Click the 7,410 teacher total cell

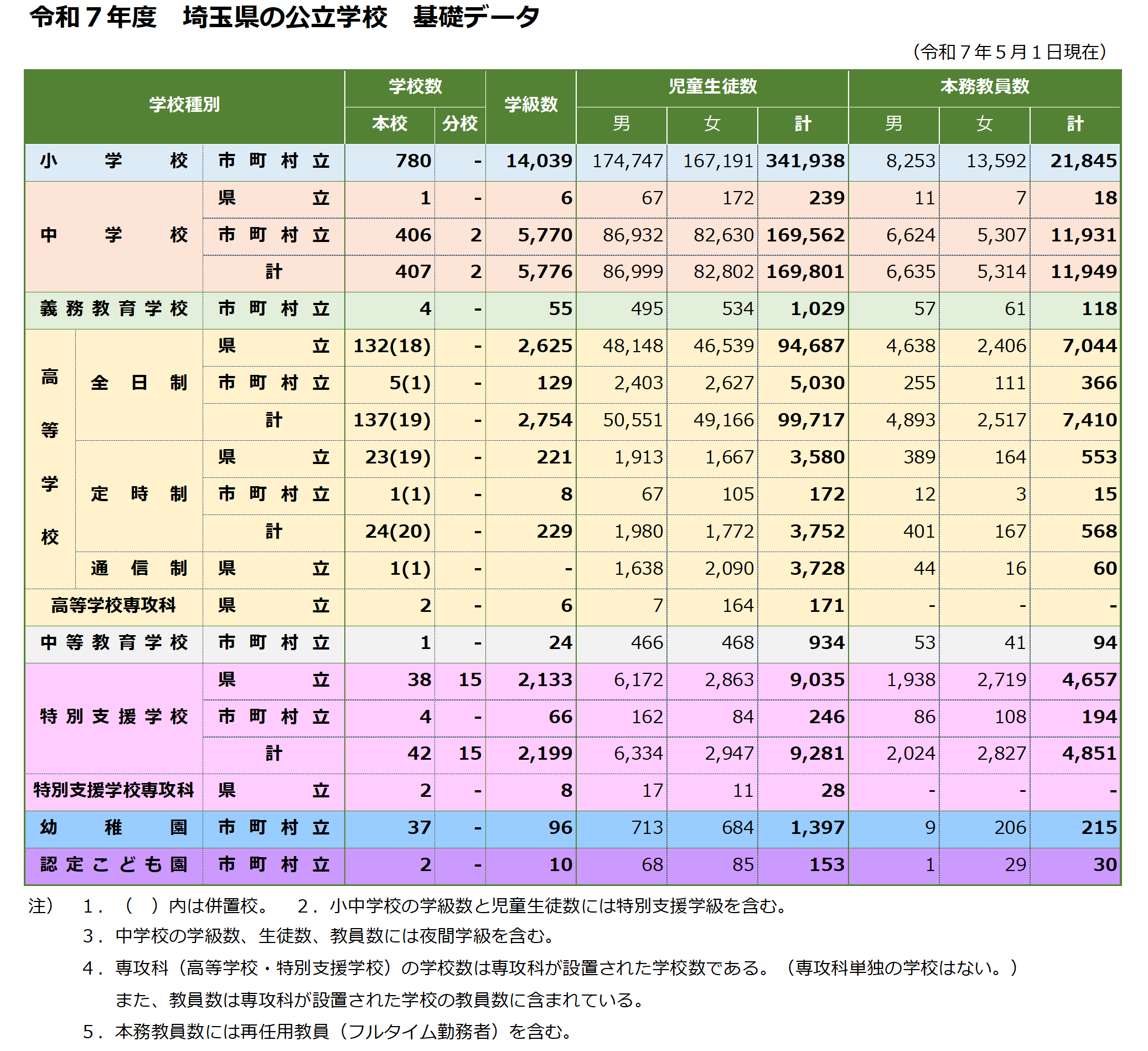pyautogui.click(x=1075, y=420)
